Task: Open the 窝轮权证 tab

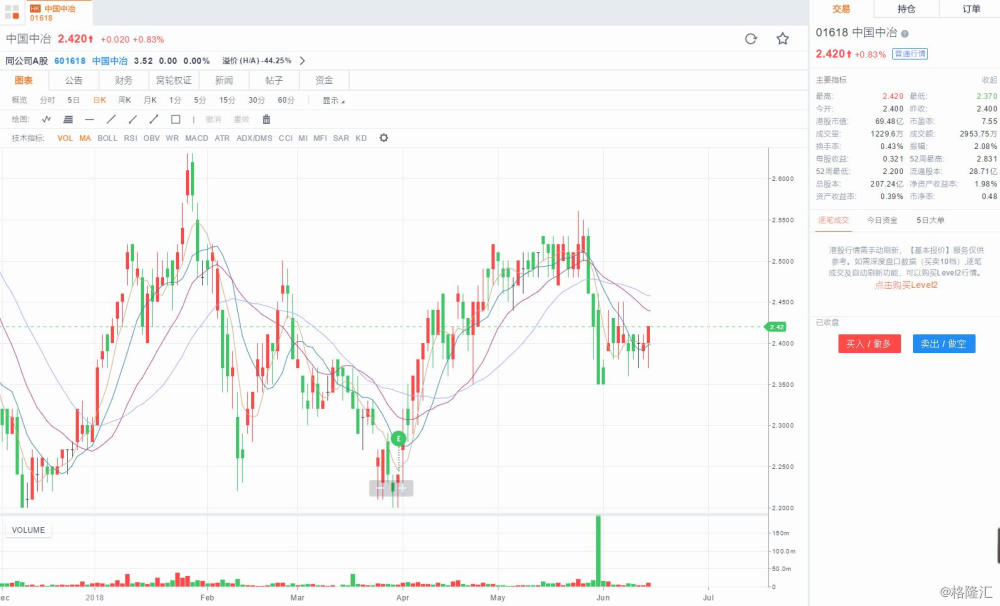Action: coord(173,80)
